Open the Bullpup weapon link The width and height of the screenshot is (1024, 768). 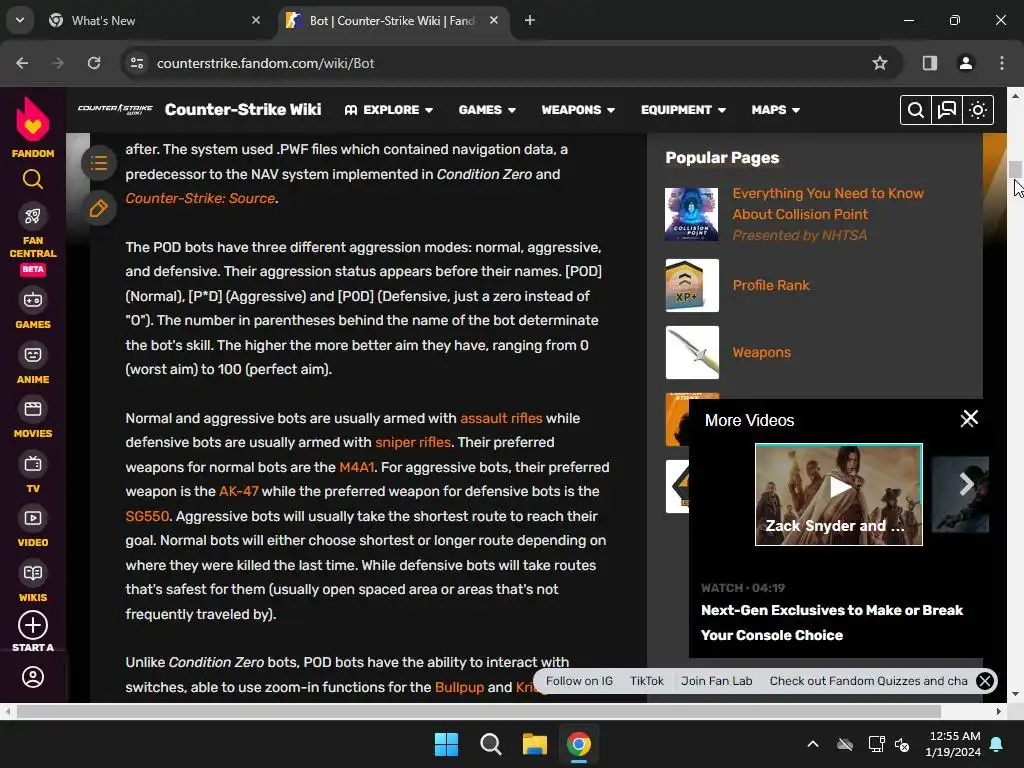pos(459,687)
